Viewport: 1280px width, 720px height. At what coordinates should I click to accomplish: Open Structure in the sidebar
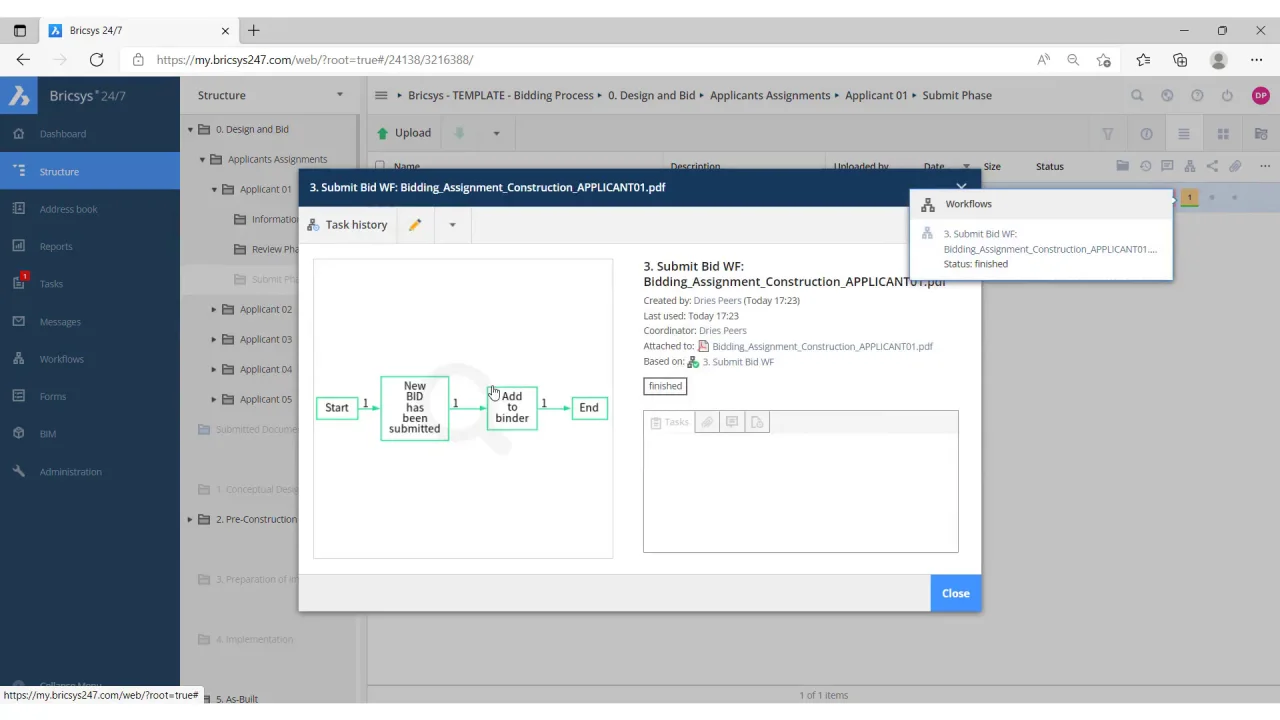[59, 172]
